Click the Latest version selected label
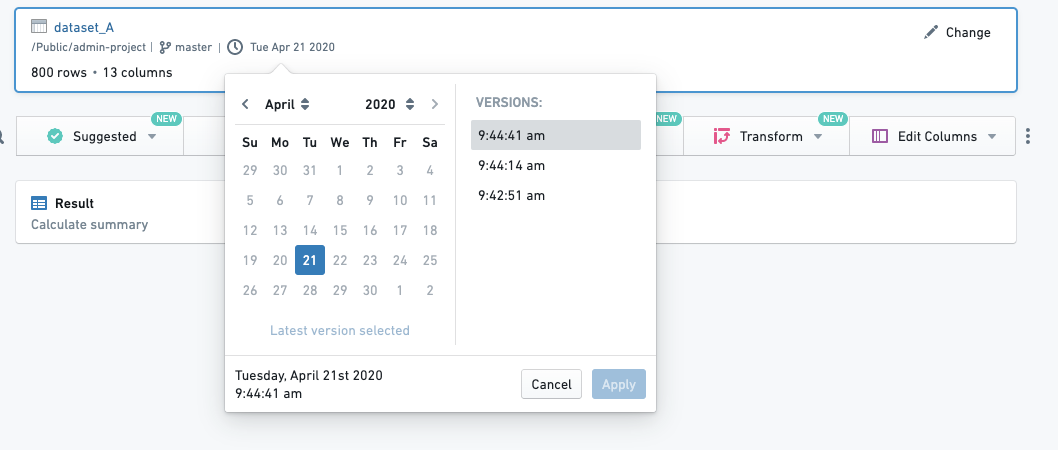Viewport: 1058px width, 450px height. point(340,331)
